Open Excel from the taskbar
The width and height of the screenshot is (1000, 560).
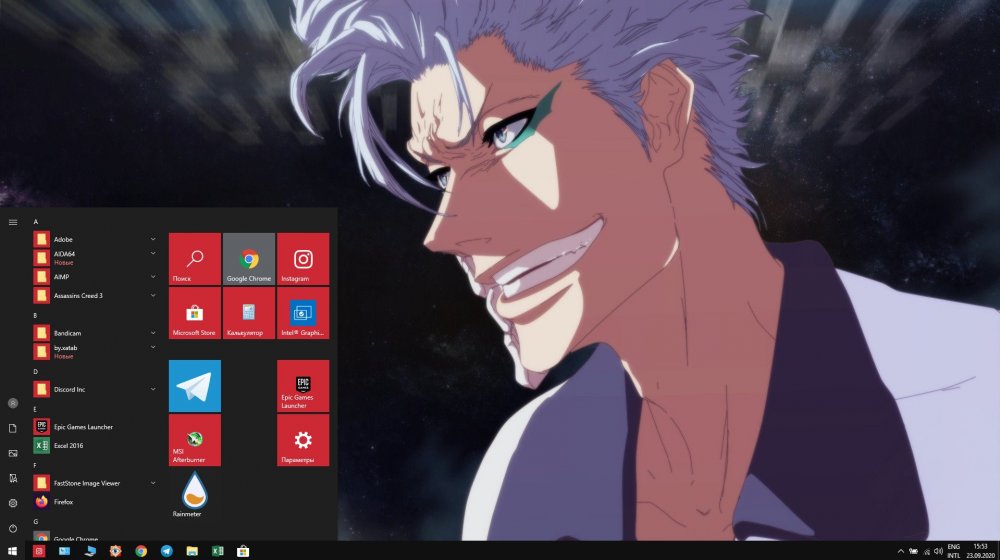point(217,551)
